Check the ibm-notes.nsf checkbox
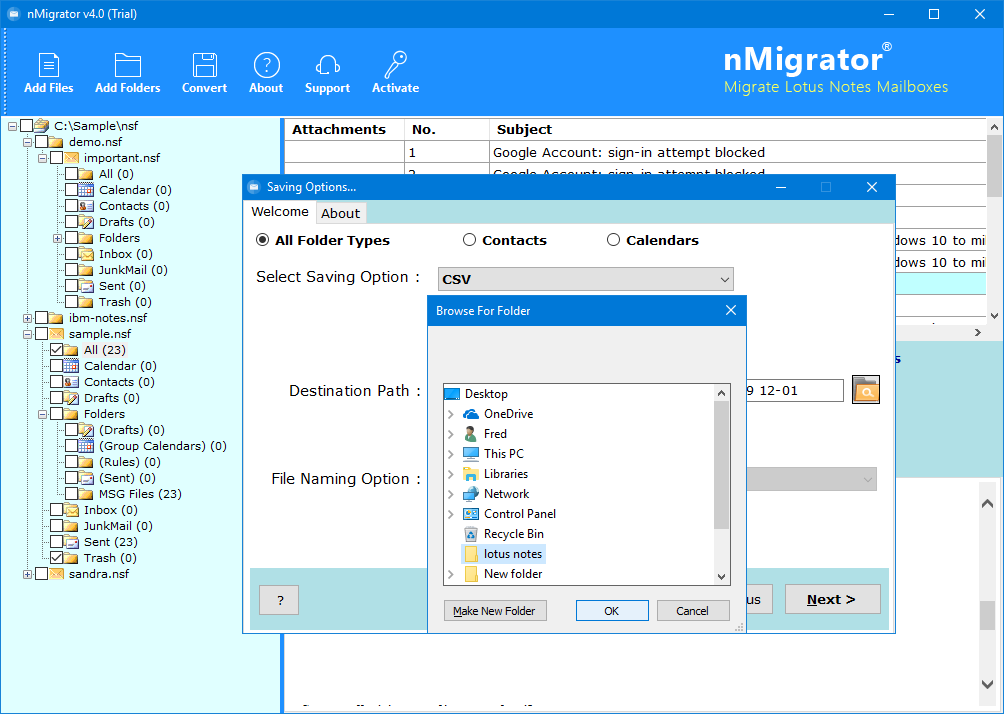Image resolution: width=1004 pixels, height=714 pixels. pyautogui.click(x=42, y=318)
